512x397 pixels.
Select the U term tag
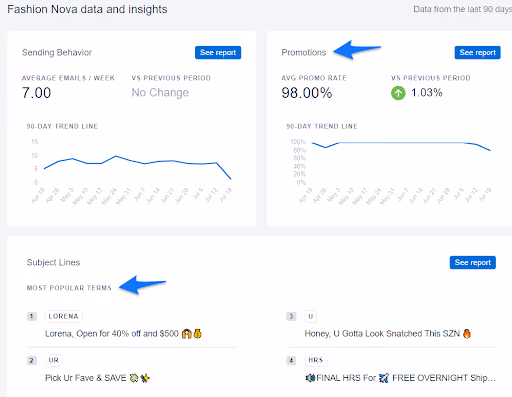point(311,316)
